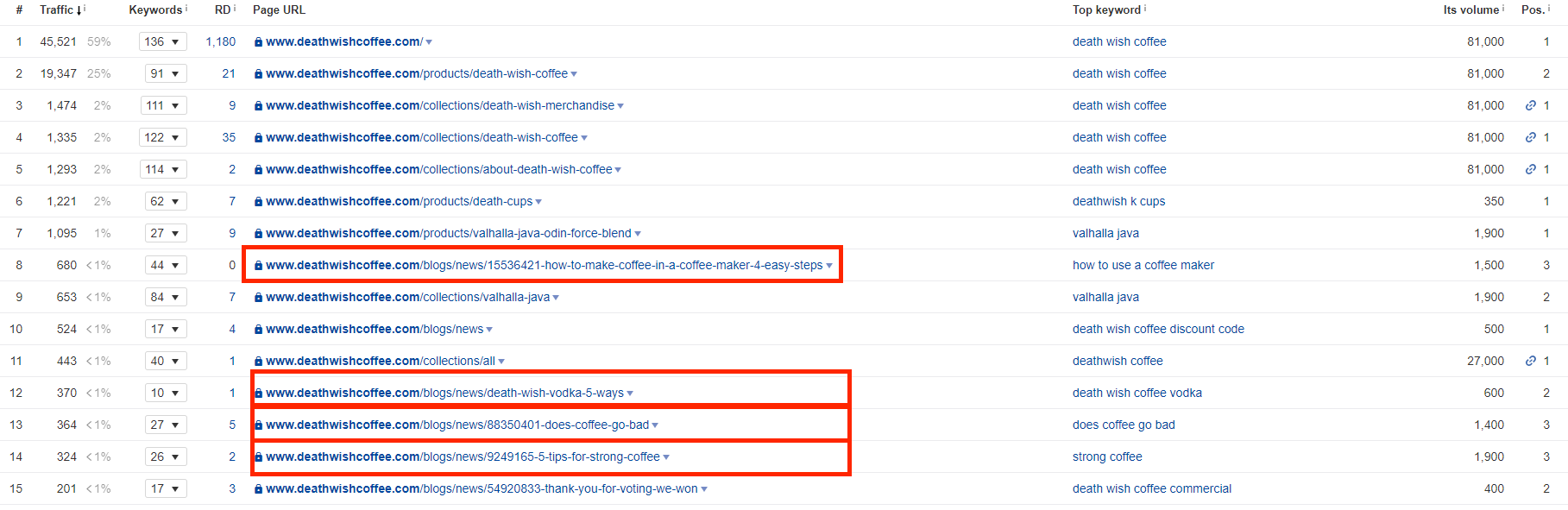
Task: Sort by the Its volume column header
Action: [1471, 9]
